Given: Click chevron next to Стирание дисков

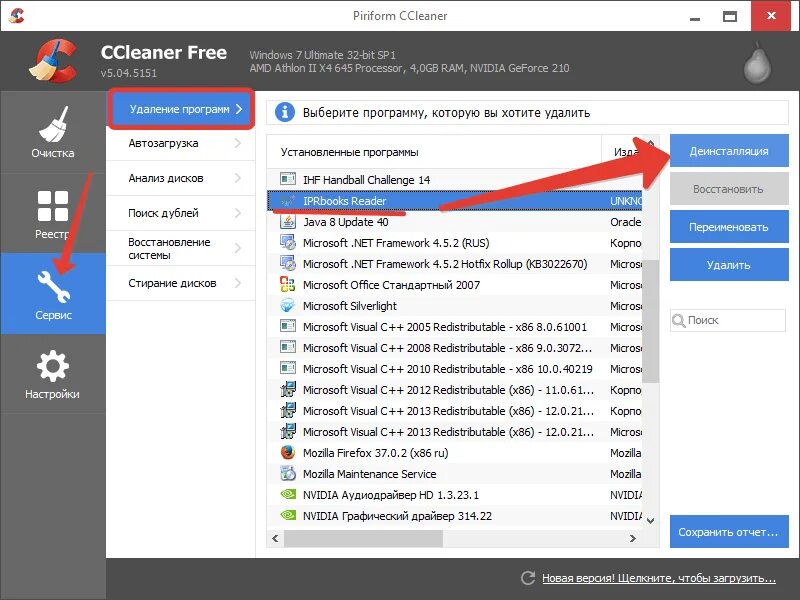Looking at the screenshot, I should tap(238, 283).
